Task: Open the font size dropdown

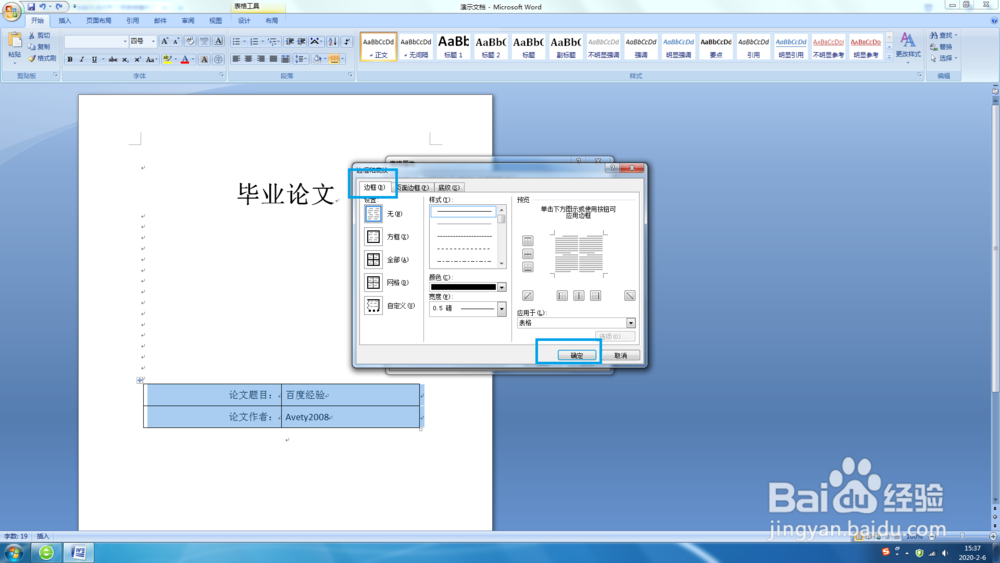Action: (x=152, y=41)
